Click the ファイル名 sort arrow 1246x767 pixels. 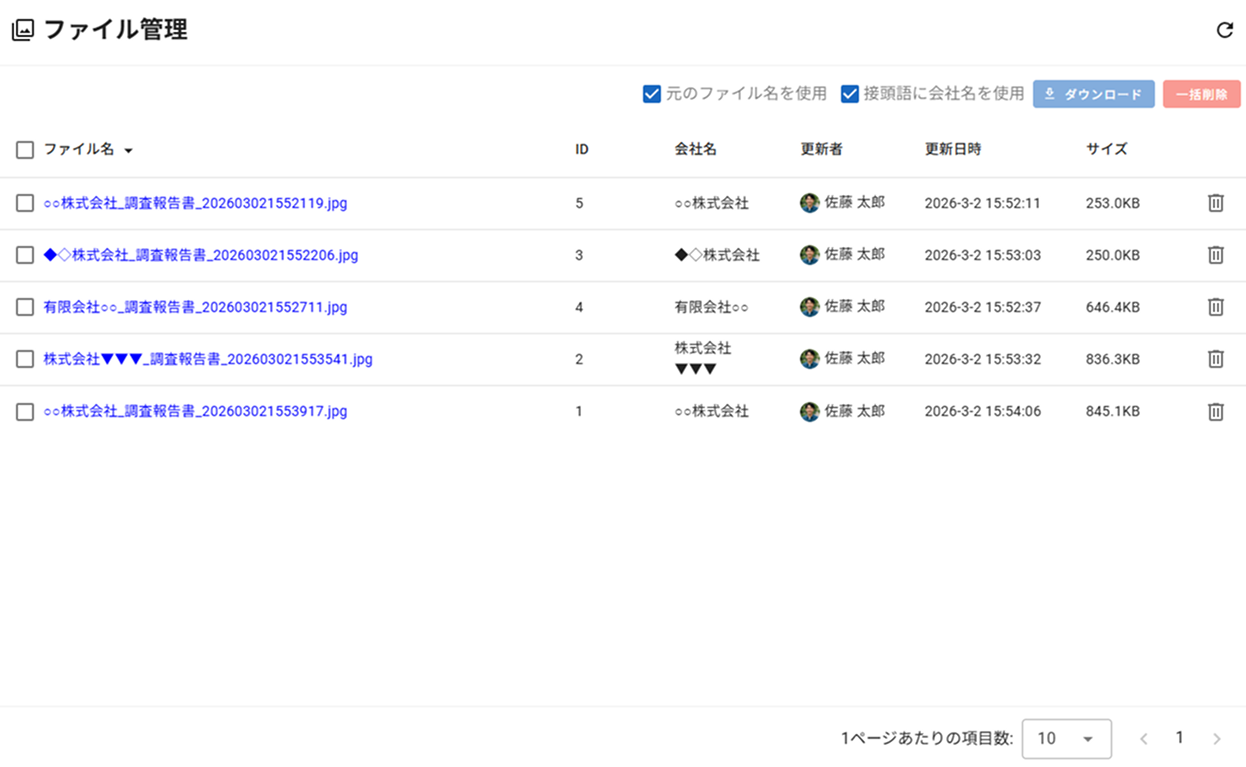pos(129,151)
